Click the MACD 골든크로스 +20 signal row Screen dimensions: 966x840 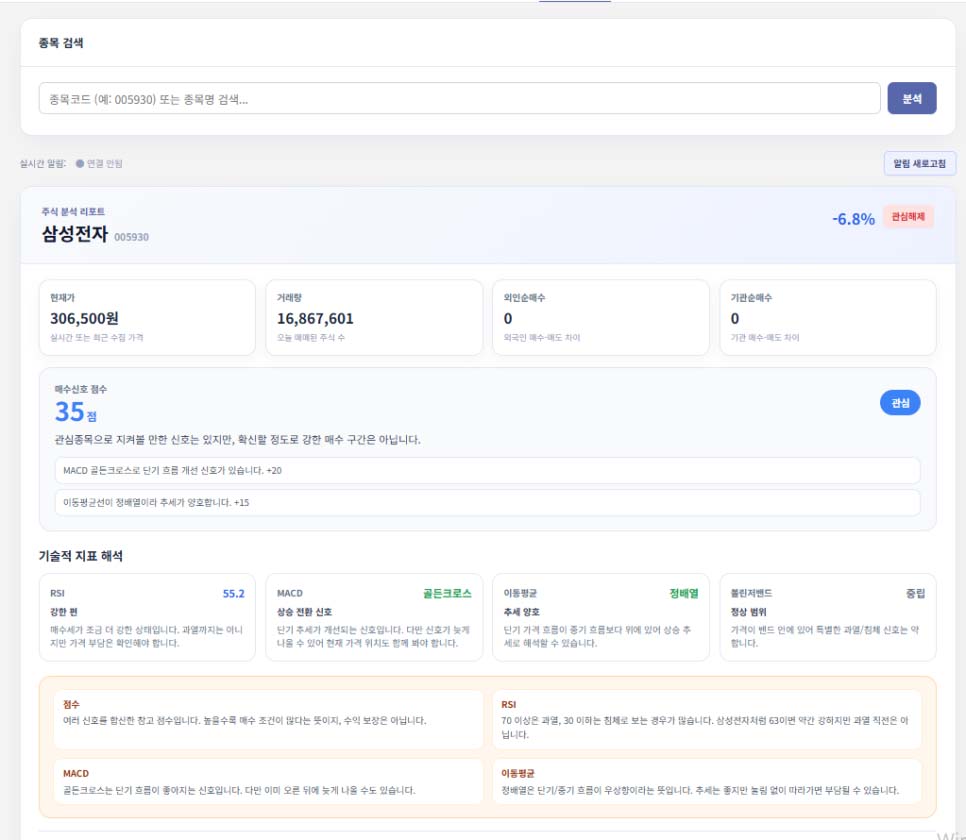[487, 470]
